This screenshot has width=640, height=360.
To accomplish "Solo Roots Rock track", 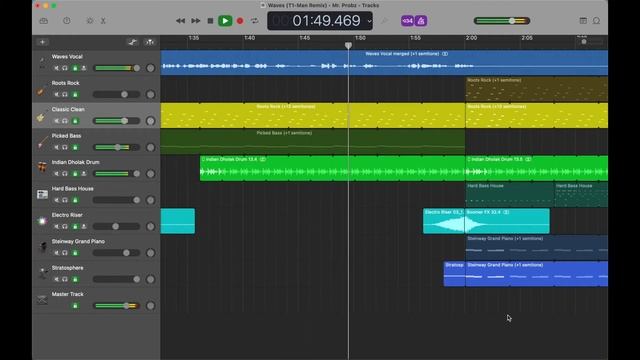I will [x=65, y=95].
